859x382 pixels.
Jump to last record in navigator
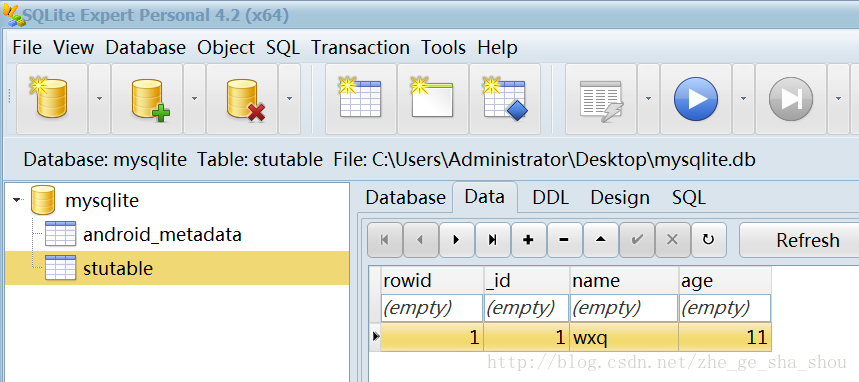coord(493,240)
